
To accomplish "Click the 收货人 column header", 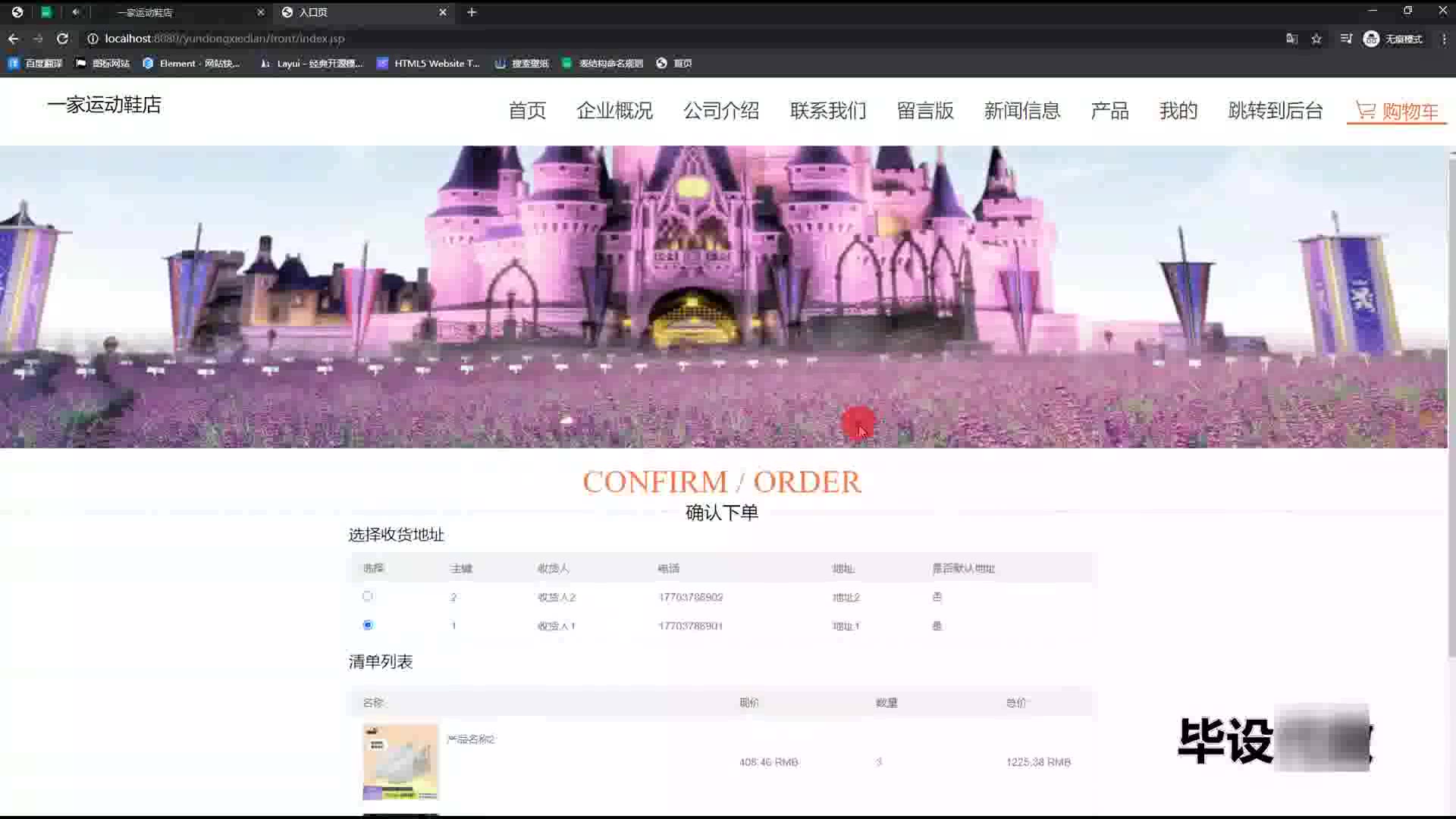I will pyautogui.click(x=554, y=569).
